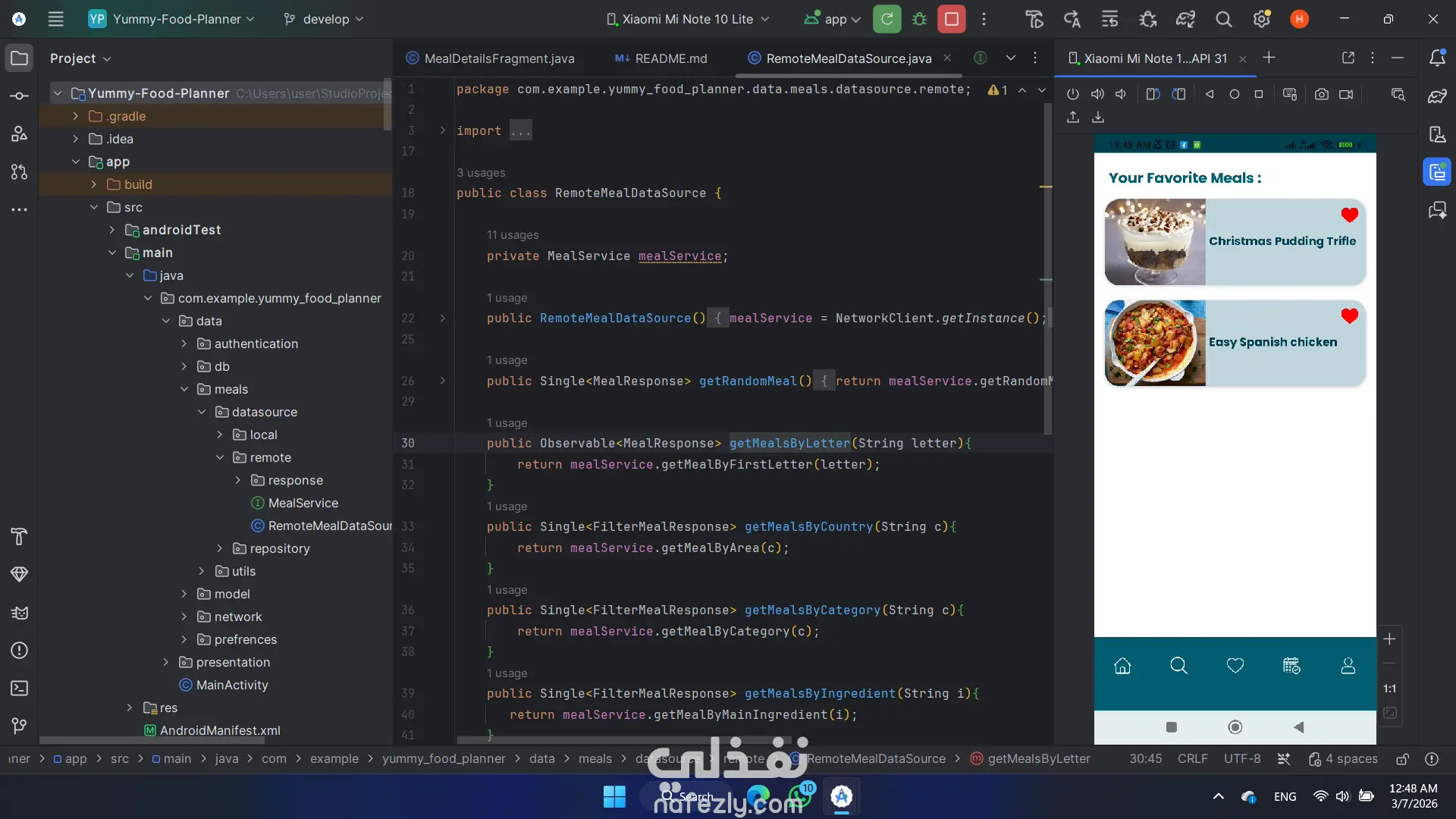Image resolution: width=1456 pixels, height=819 pixels.
Task: Take an emulator screenshot
Action: point(1321,94)
